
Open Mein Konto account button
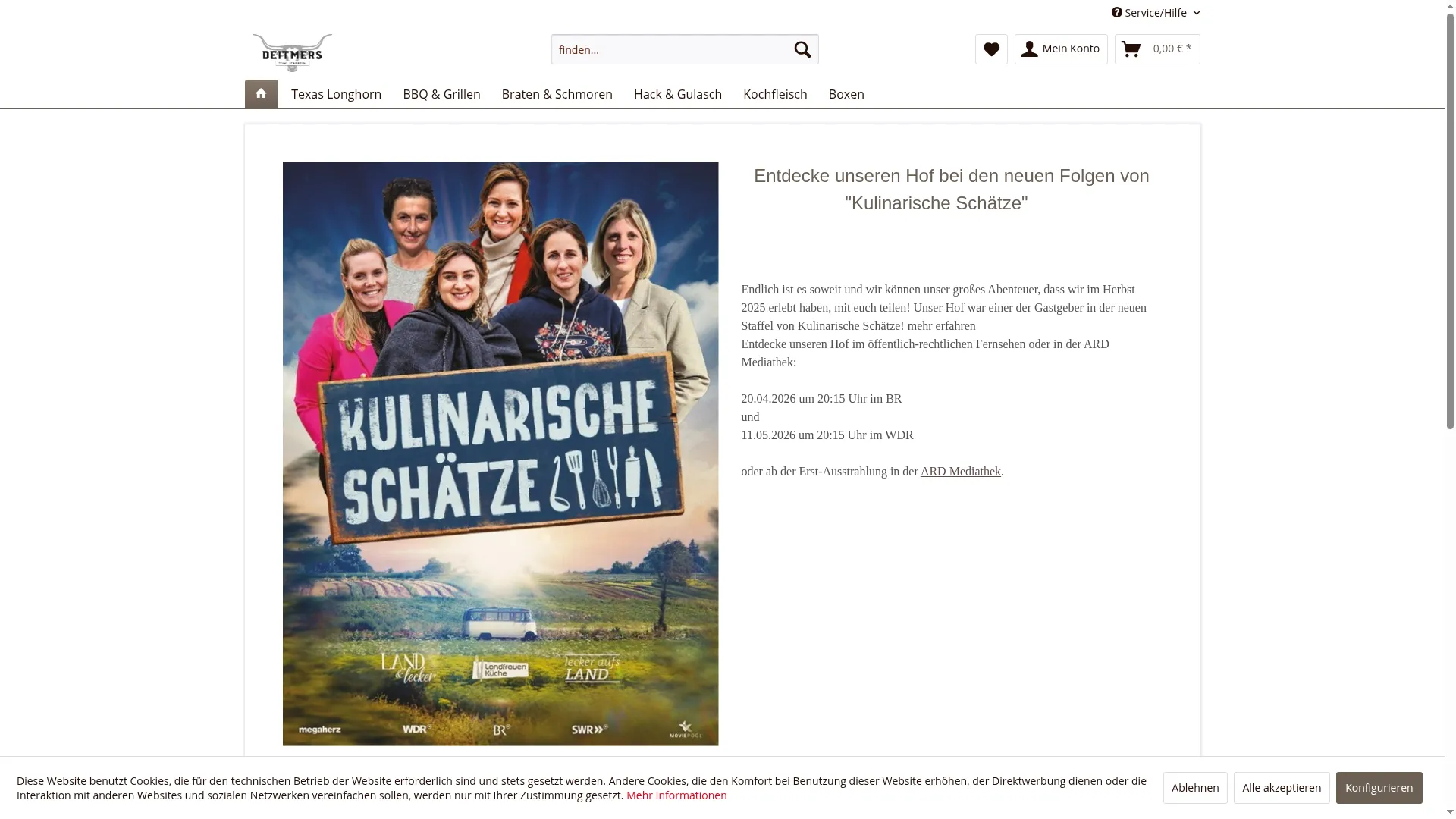(x=1061, y=49)
